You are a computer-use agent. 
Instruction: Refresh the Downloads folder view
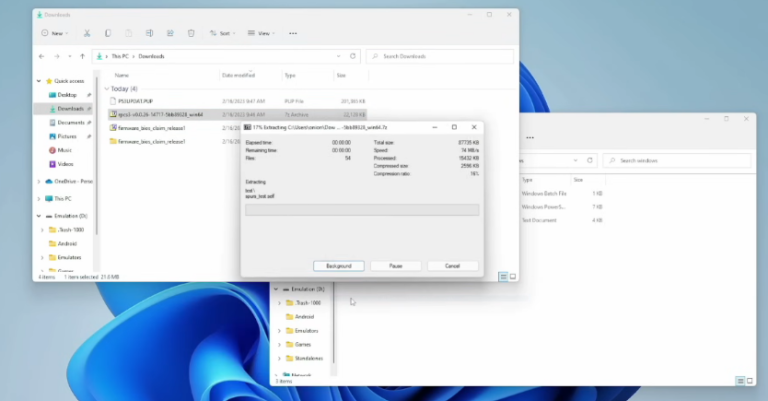(353, 56)
